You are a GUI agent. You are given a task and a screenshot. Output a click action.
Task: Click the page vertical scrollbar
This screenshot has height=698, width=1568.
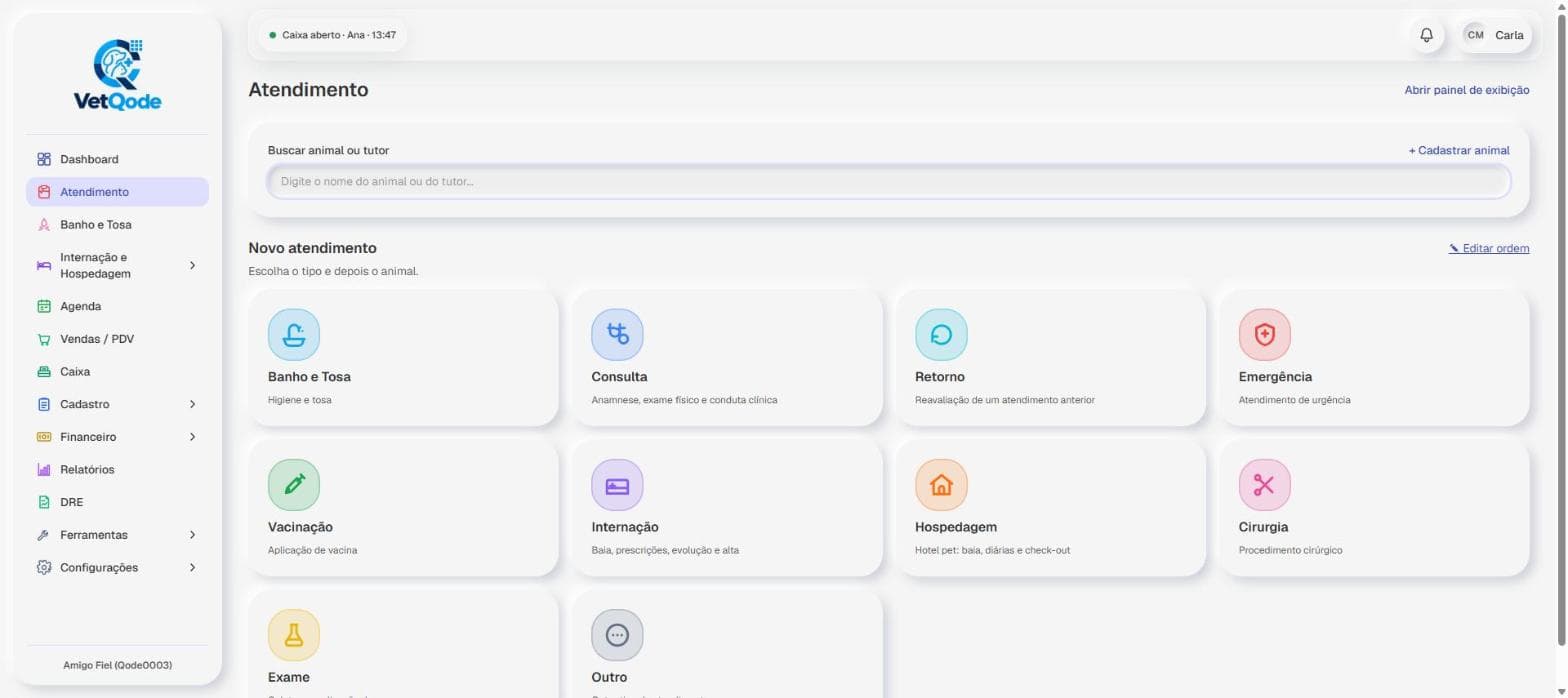(x=1561, y=330)
